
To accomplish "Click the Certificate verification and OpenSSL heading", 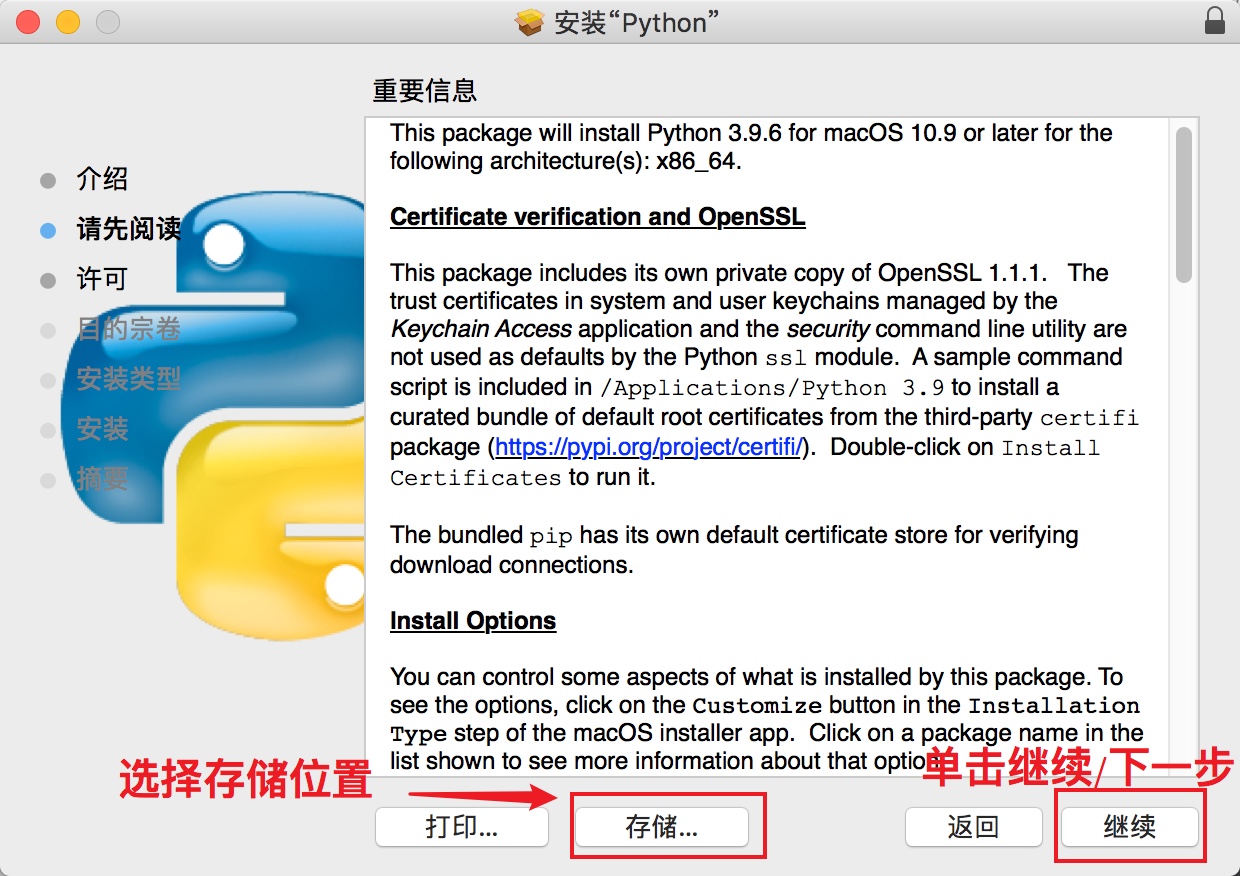I will 597,217.
